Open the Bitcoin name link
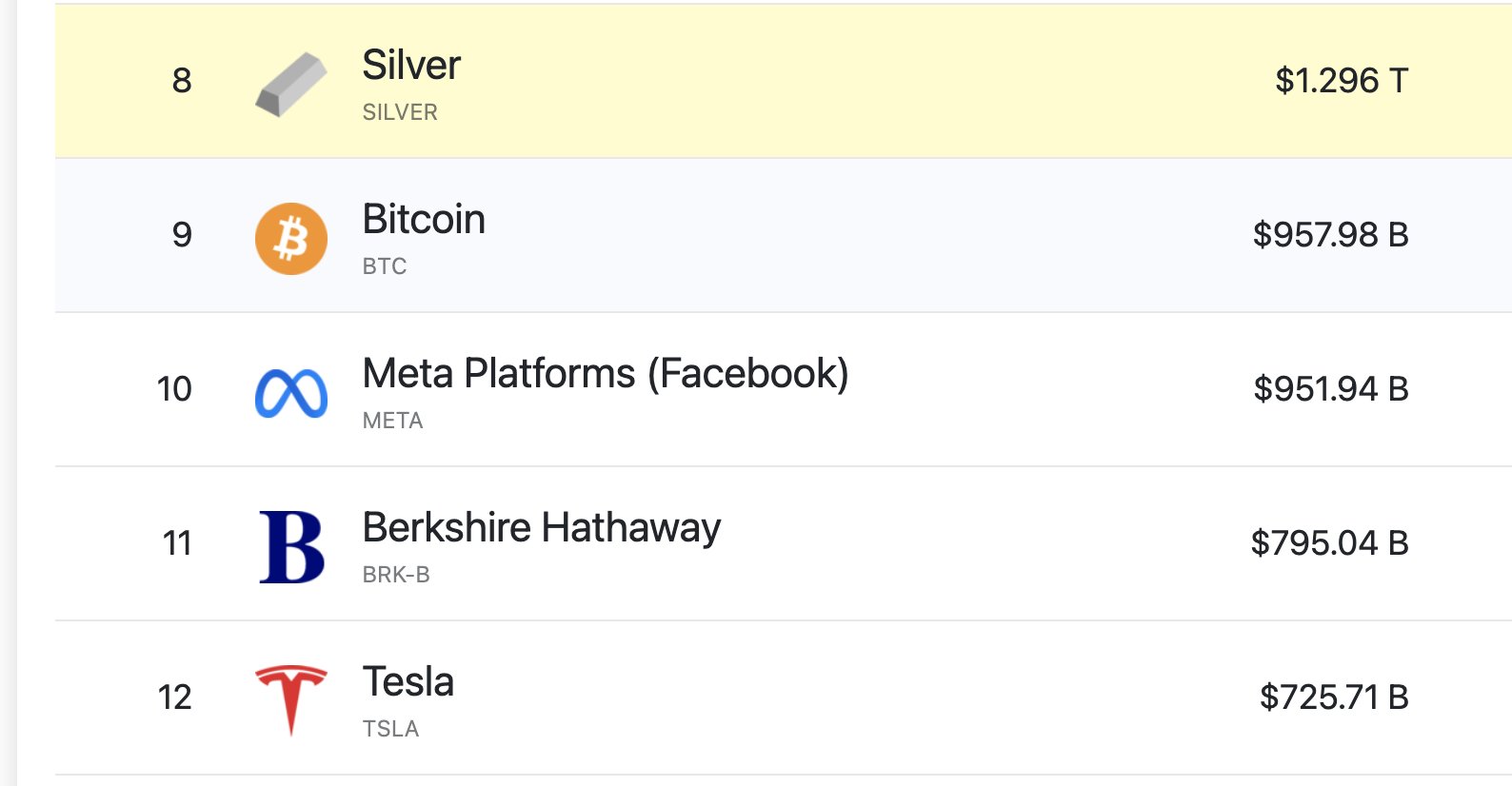1512x786 pixels. [424, 220]
